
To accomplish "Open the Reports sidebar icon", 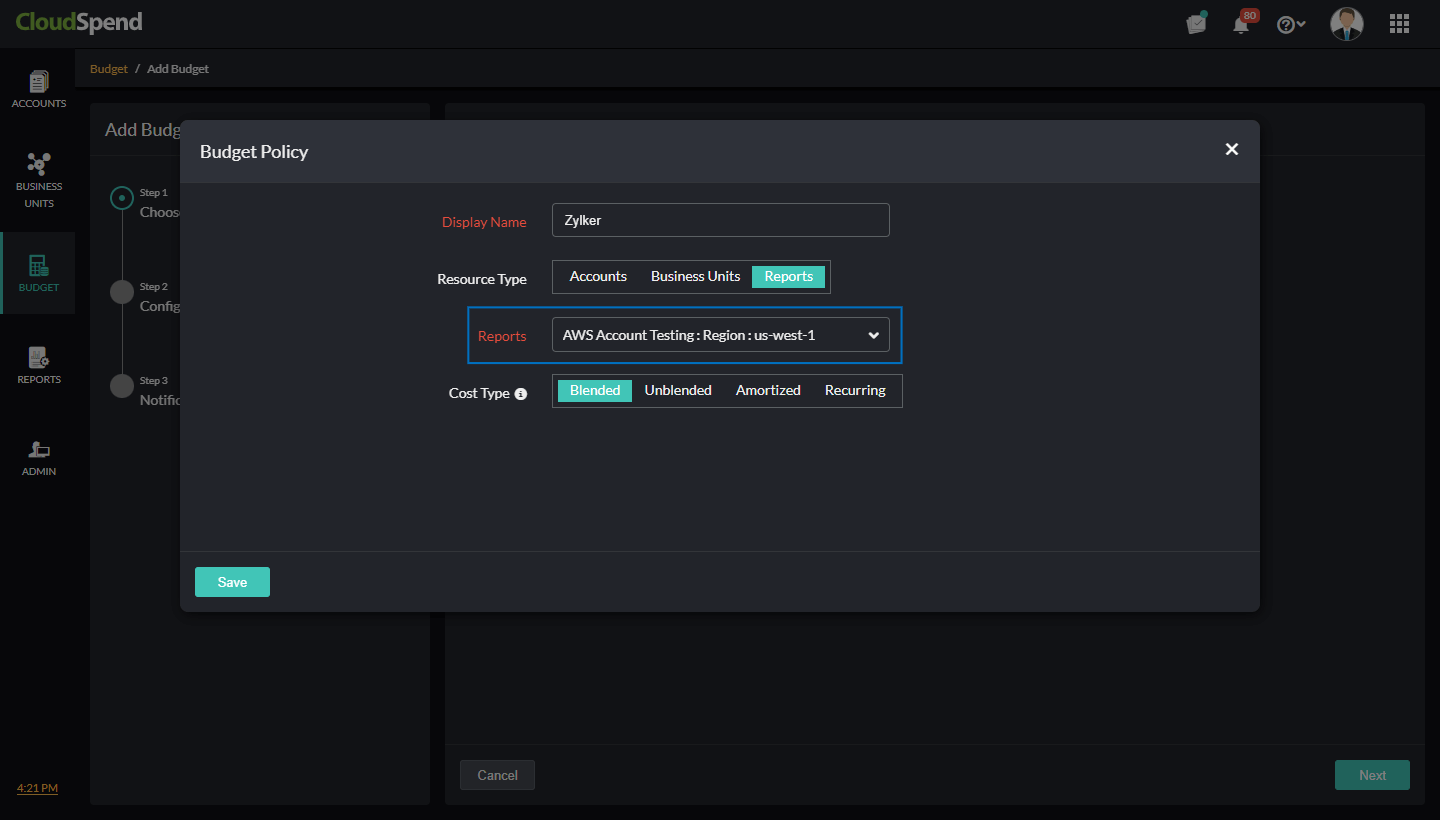I will (x=38, y=365).
